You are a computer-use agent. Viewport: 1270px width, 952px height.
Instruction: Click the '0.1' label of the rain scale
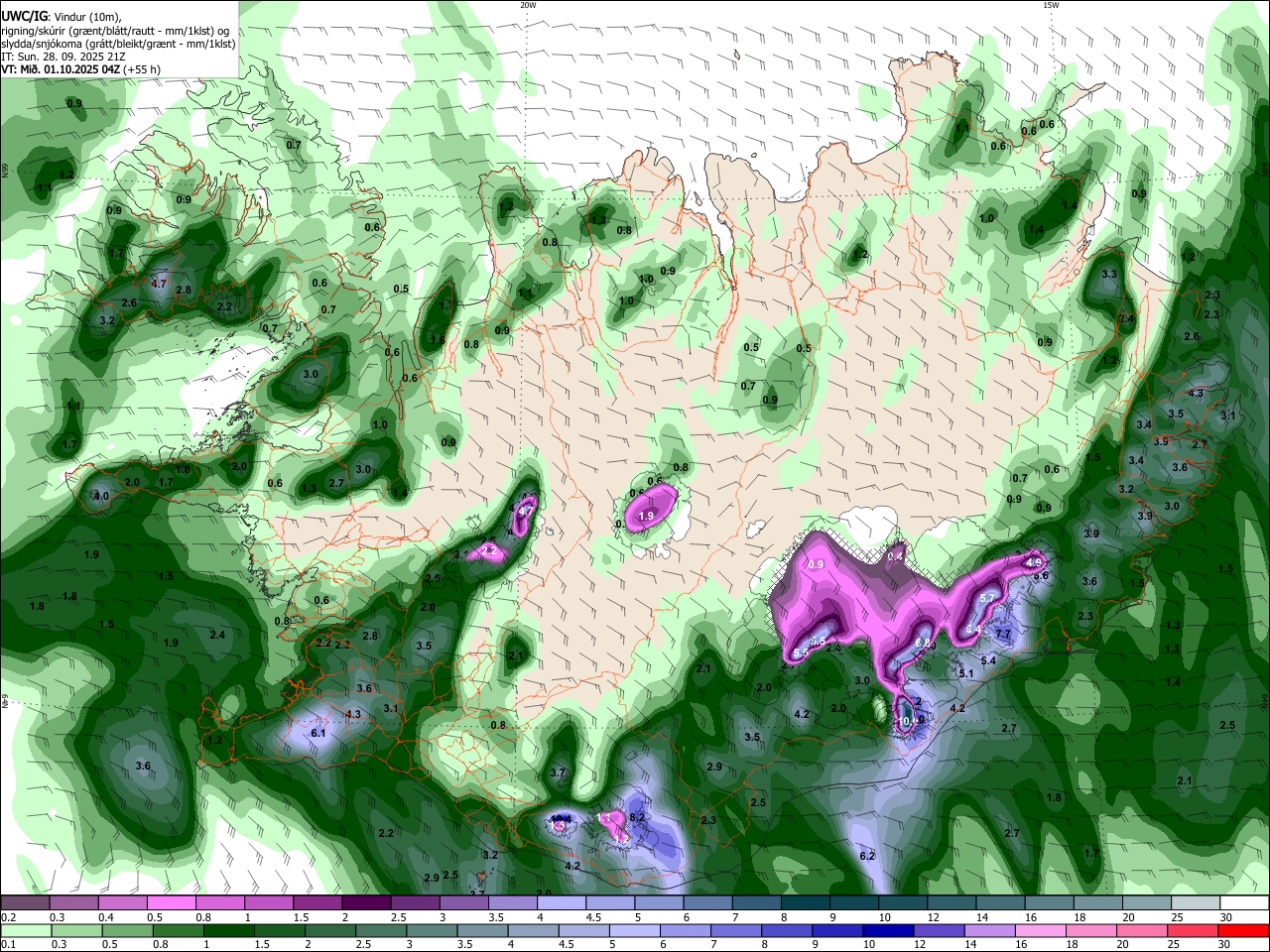coord(8,945)
